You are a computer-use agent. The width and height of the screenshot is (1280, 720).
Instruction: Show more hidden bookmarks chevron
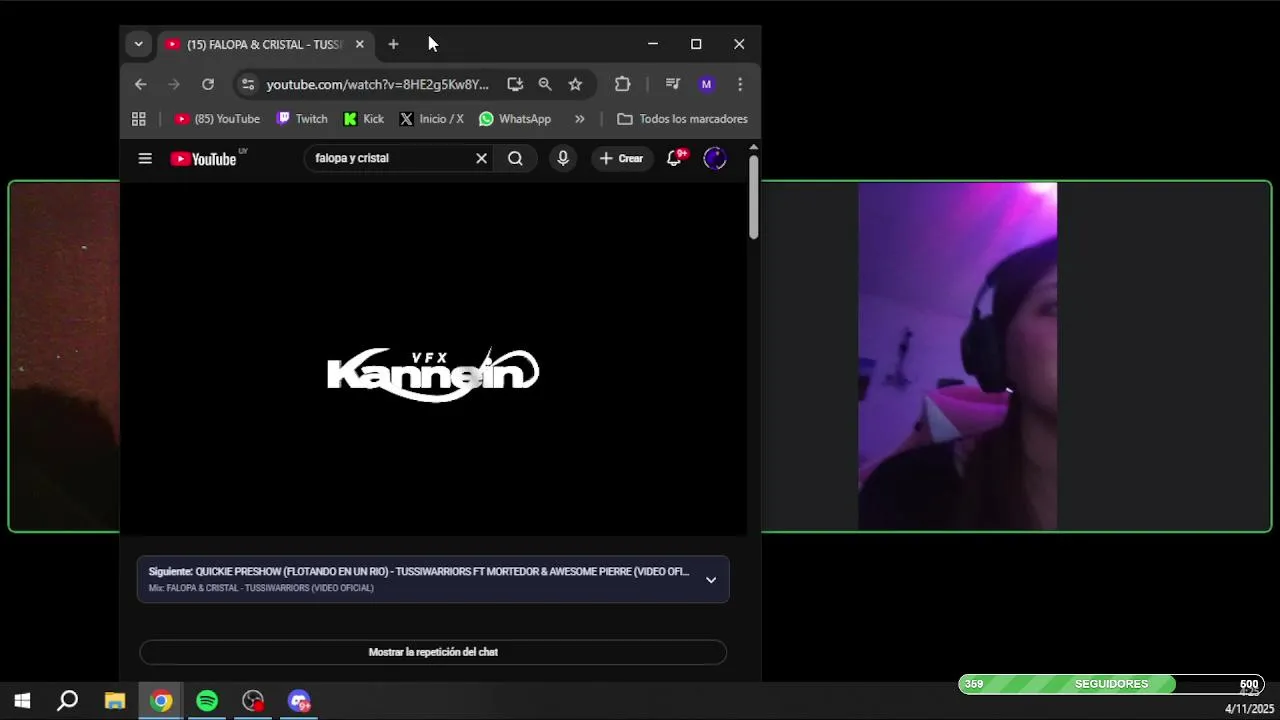(x=579, y=119)
